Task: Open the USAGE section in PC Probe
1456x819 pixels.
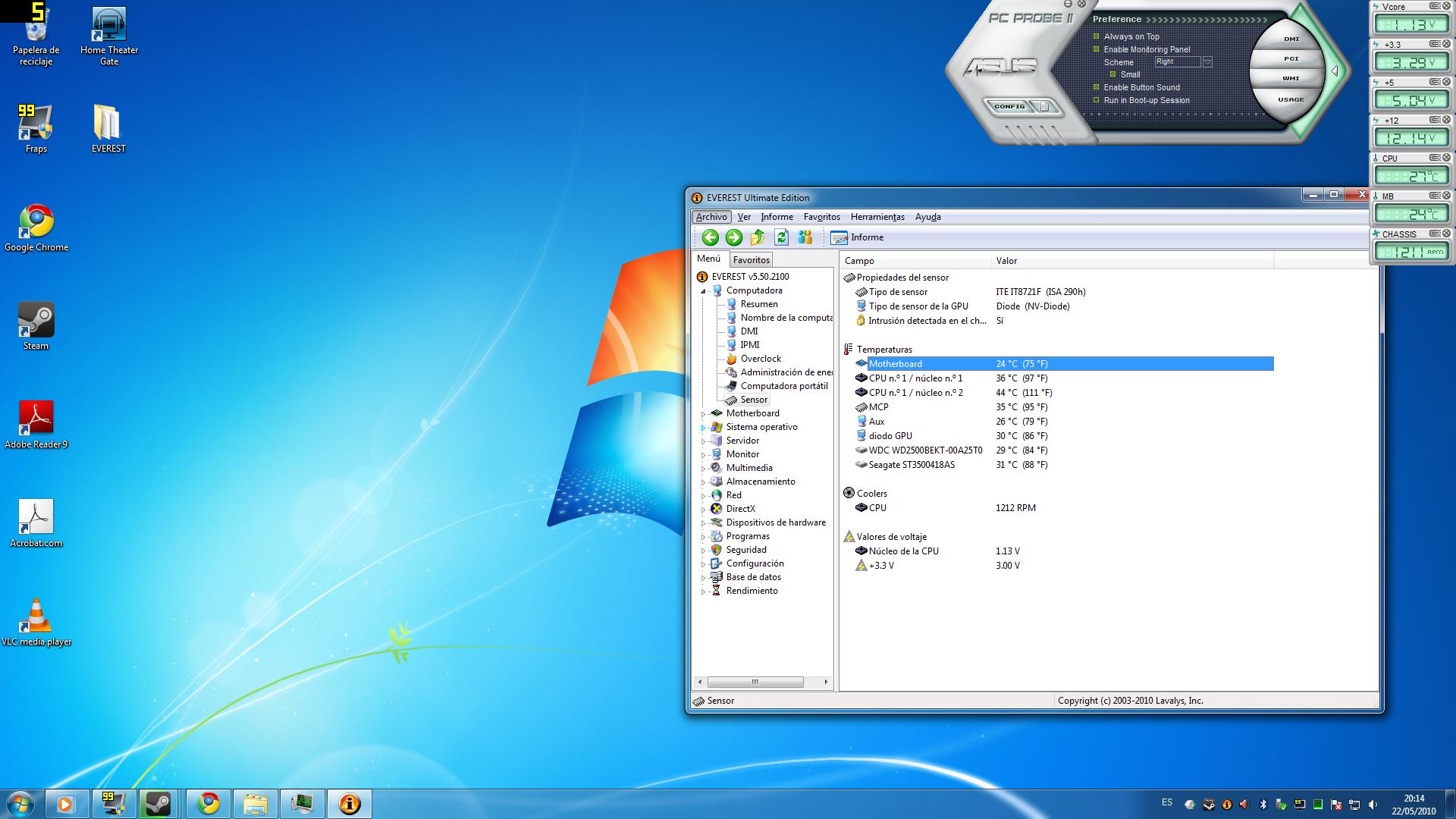Action: tap(1291, 99)
